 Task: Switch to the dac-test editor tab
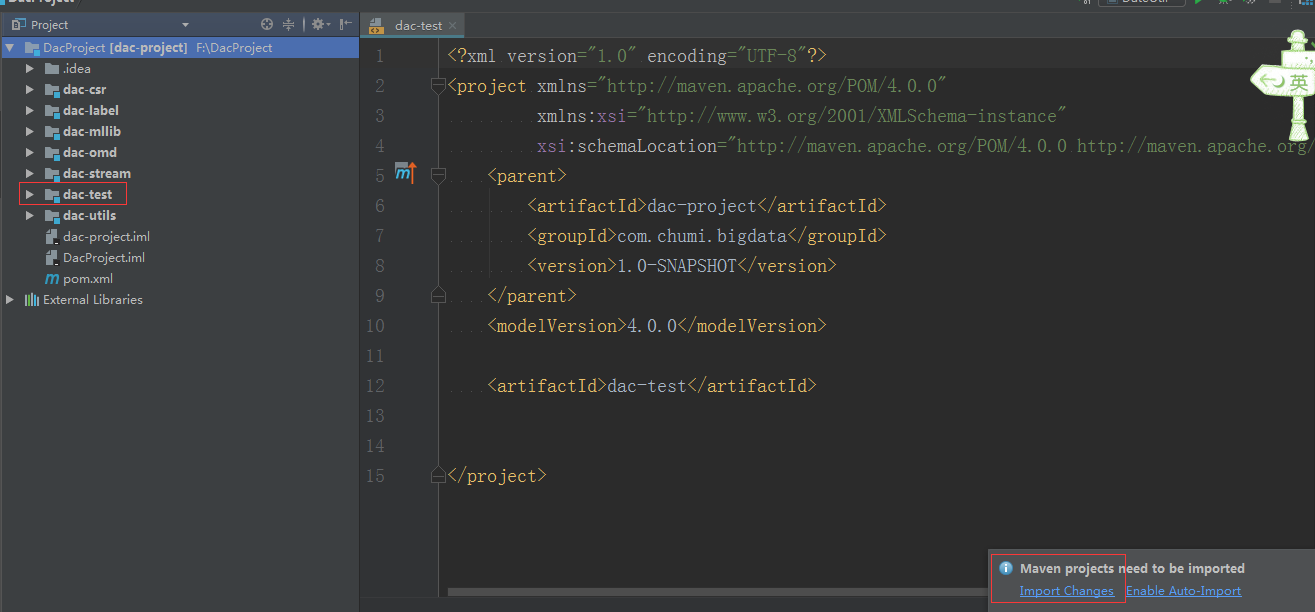coord(418,26)
